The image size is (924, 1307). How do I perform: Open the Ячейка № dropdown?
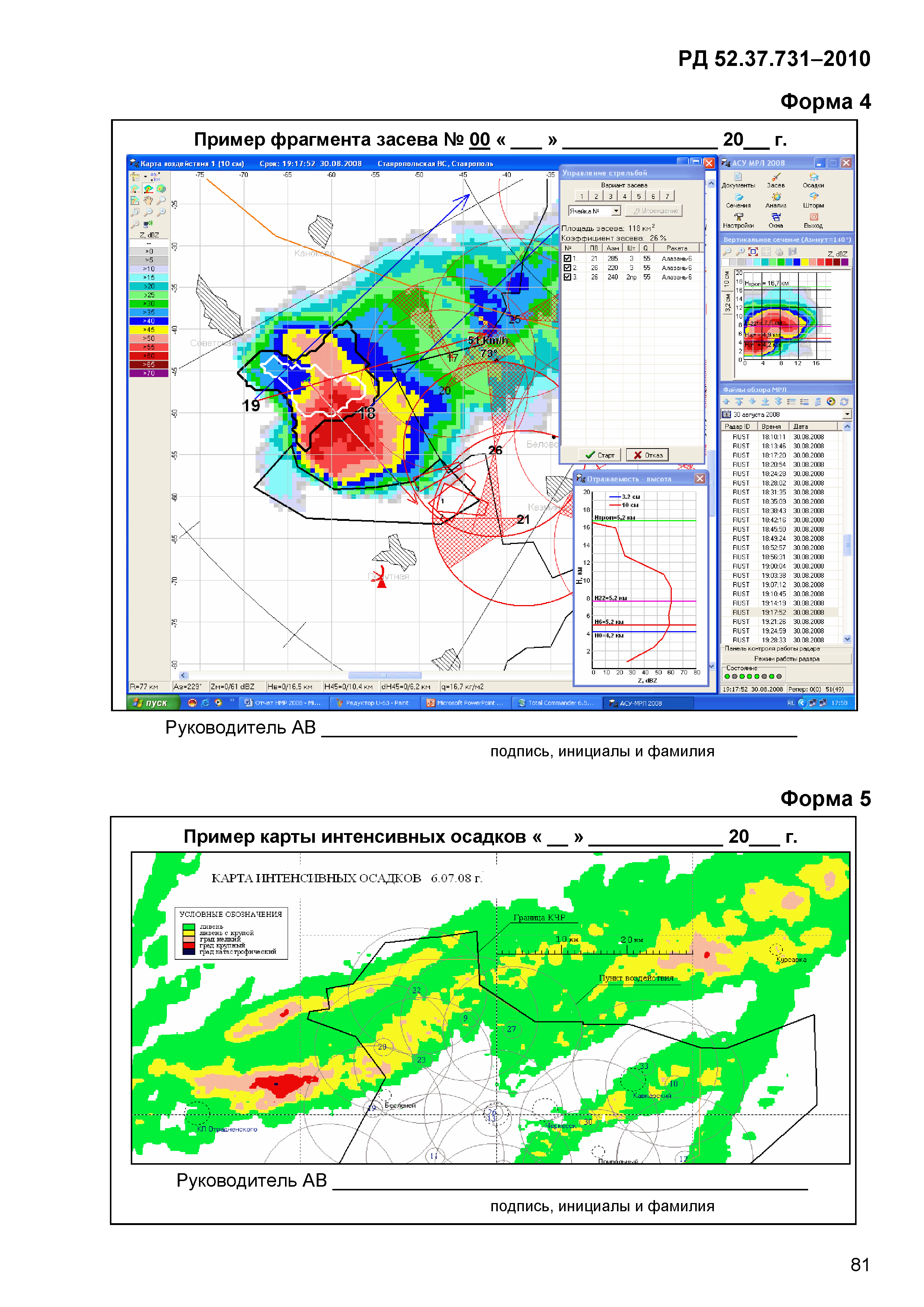pyautogui.click(x=616, y=211)
